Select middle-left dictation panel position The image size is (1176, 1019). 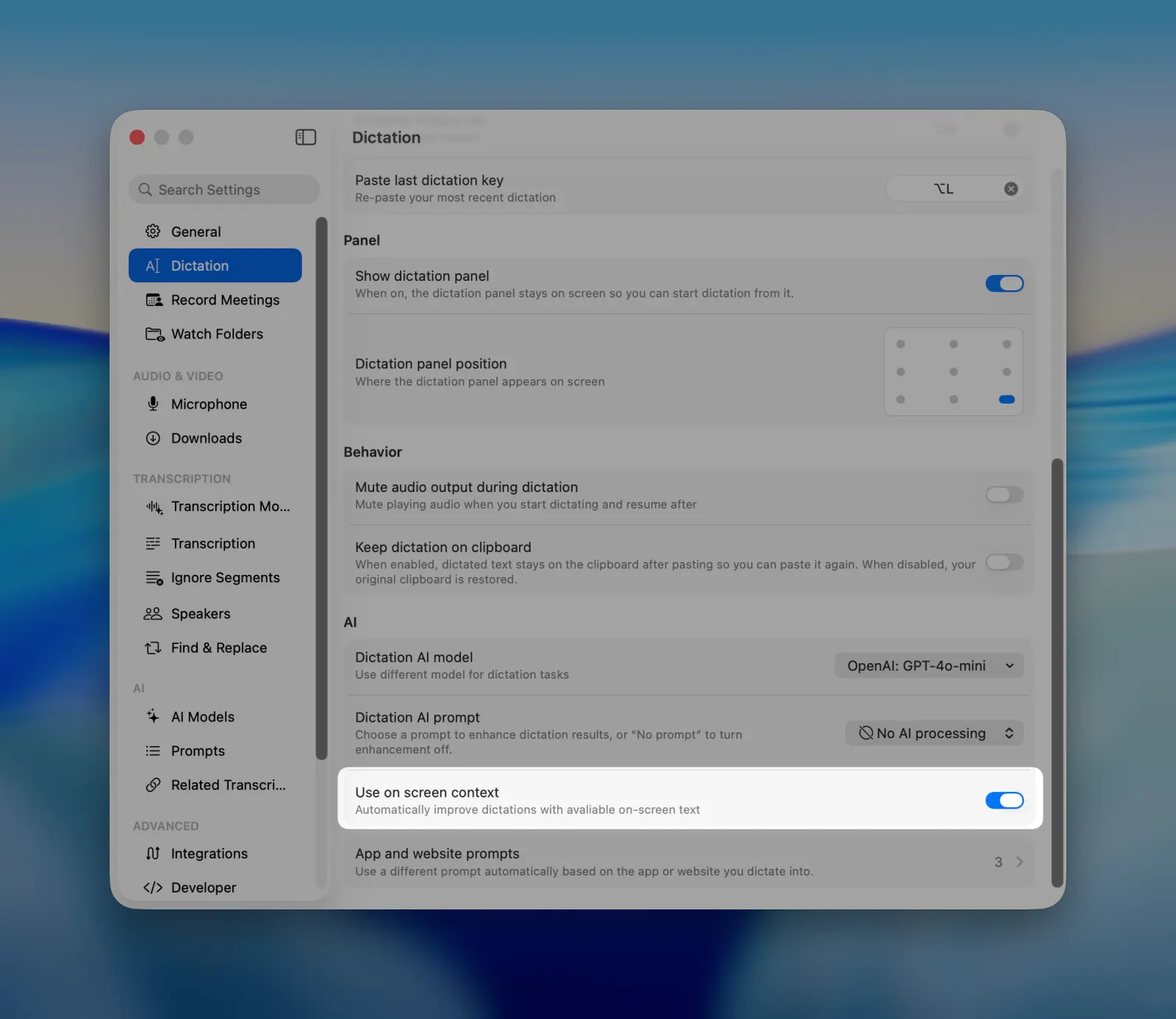click(900, 372)
